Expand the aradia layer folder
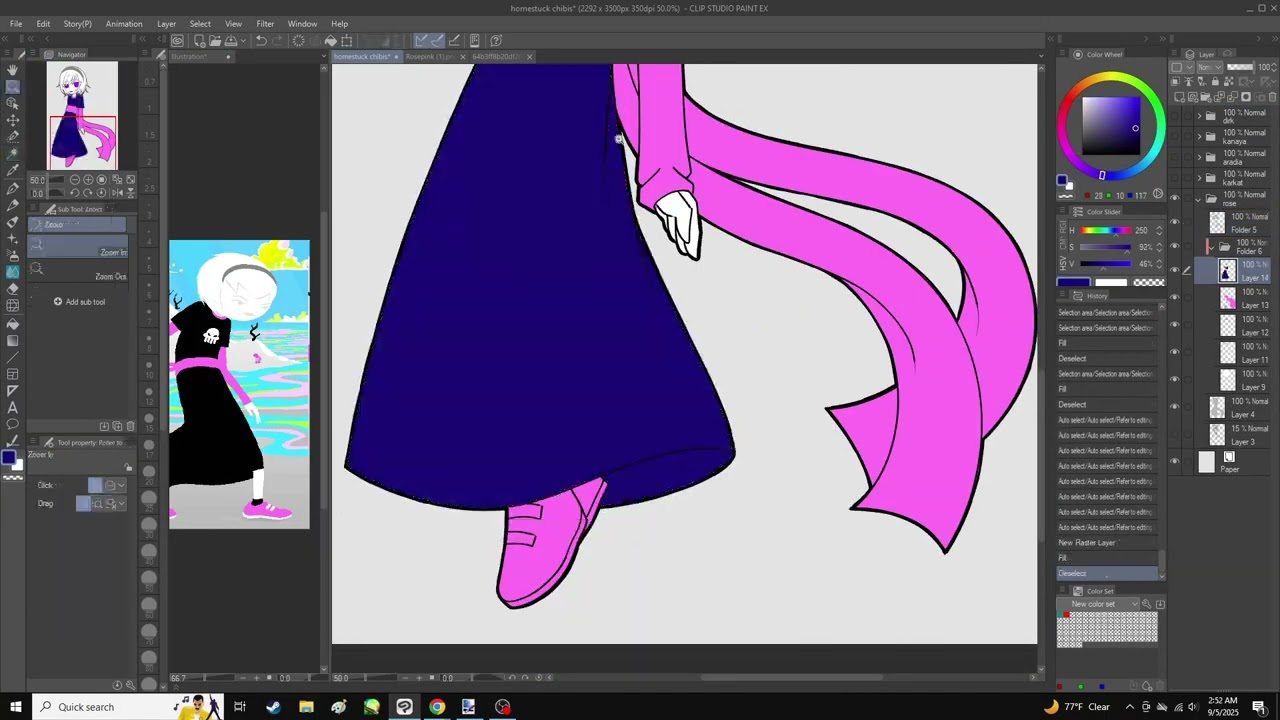This screenshot has height=720, width=1280. click(x=1199, y=157)
